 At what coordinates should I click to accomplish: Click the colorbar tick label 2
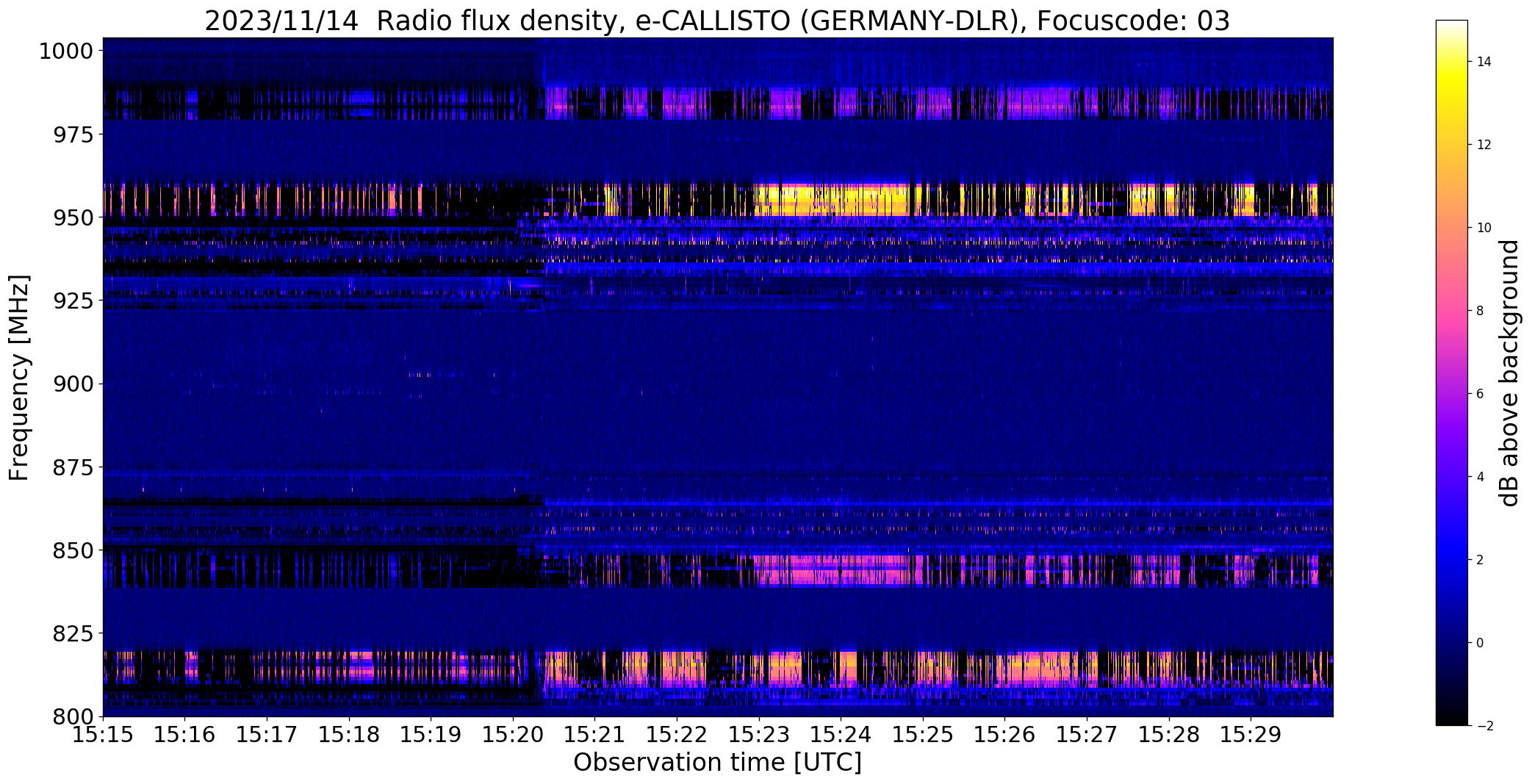click(x=1480, y=560)
